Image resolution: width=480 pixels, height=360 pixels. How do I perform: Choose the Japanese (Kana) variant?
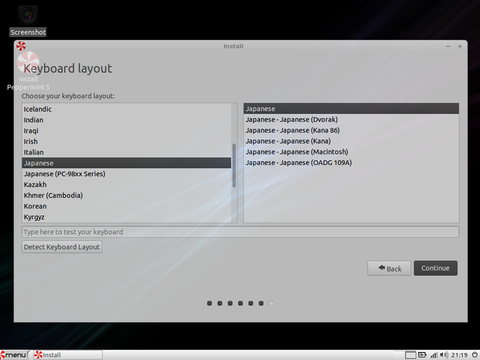pos(351,141)
